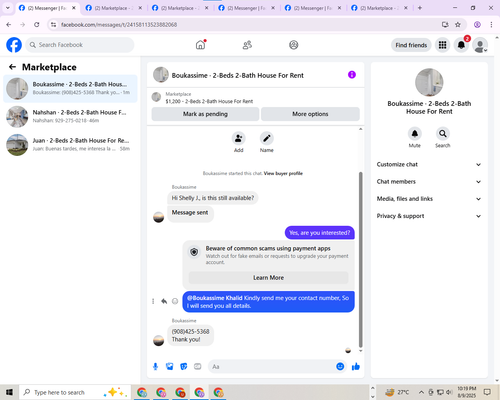This screenshot has height=400, width=500.
Task: Click Mark as pending button
Action: (x=205, y=114)
